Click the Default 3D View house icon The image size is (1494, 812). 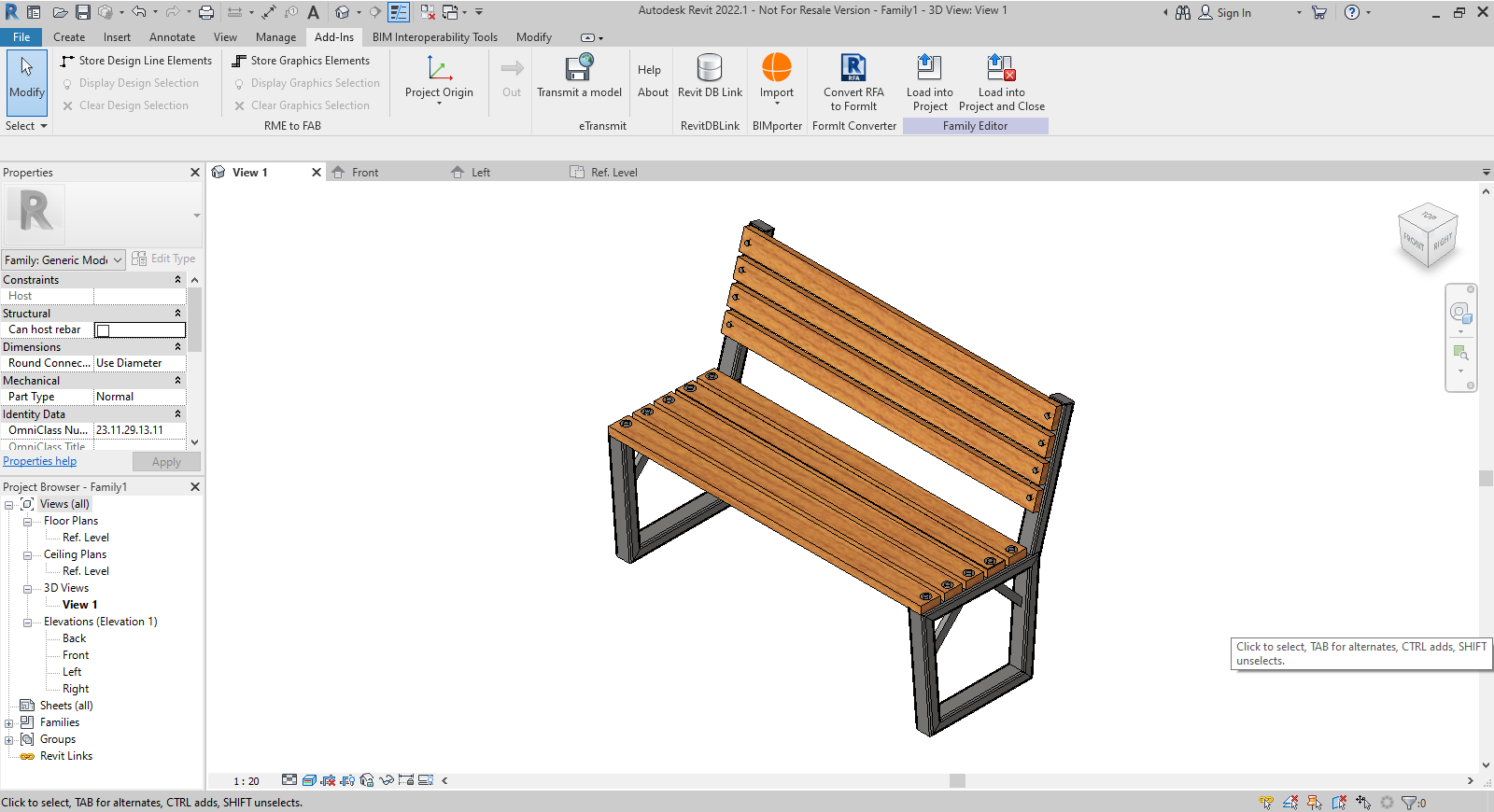click(343, 12)
